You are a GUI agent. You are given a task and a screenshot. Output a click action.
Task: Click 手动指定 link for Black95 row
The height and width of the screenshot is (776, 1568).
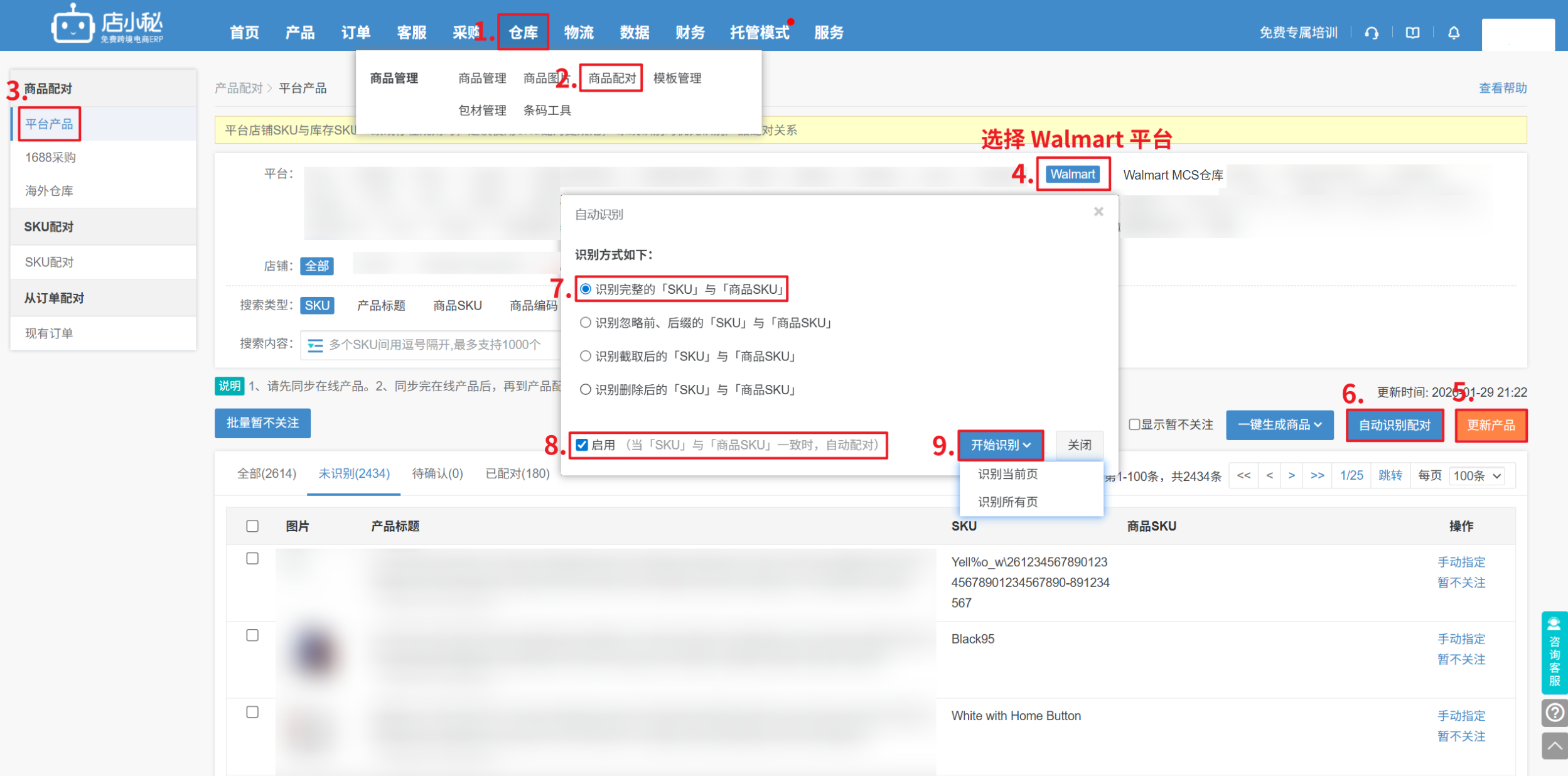pyautogui.click(x=1461, y=639)
